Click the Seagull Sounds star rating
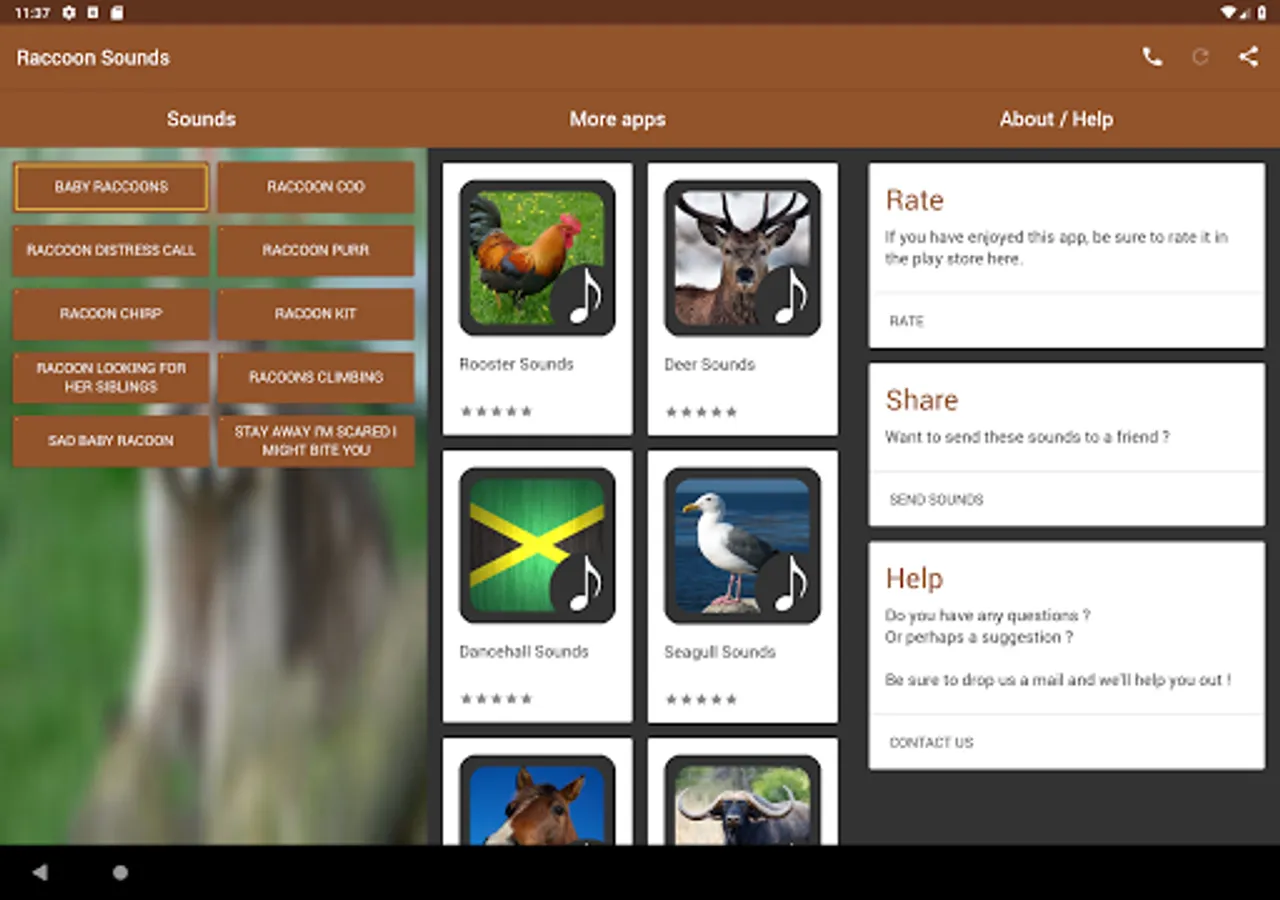Screen dimensions: 1280x900 coord(701,698)
